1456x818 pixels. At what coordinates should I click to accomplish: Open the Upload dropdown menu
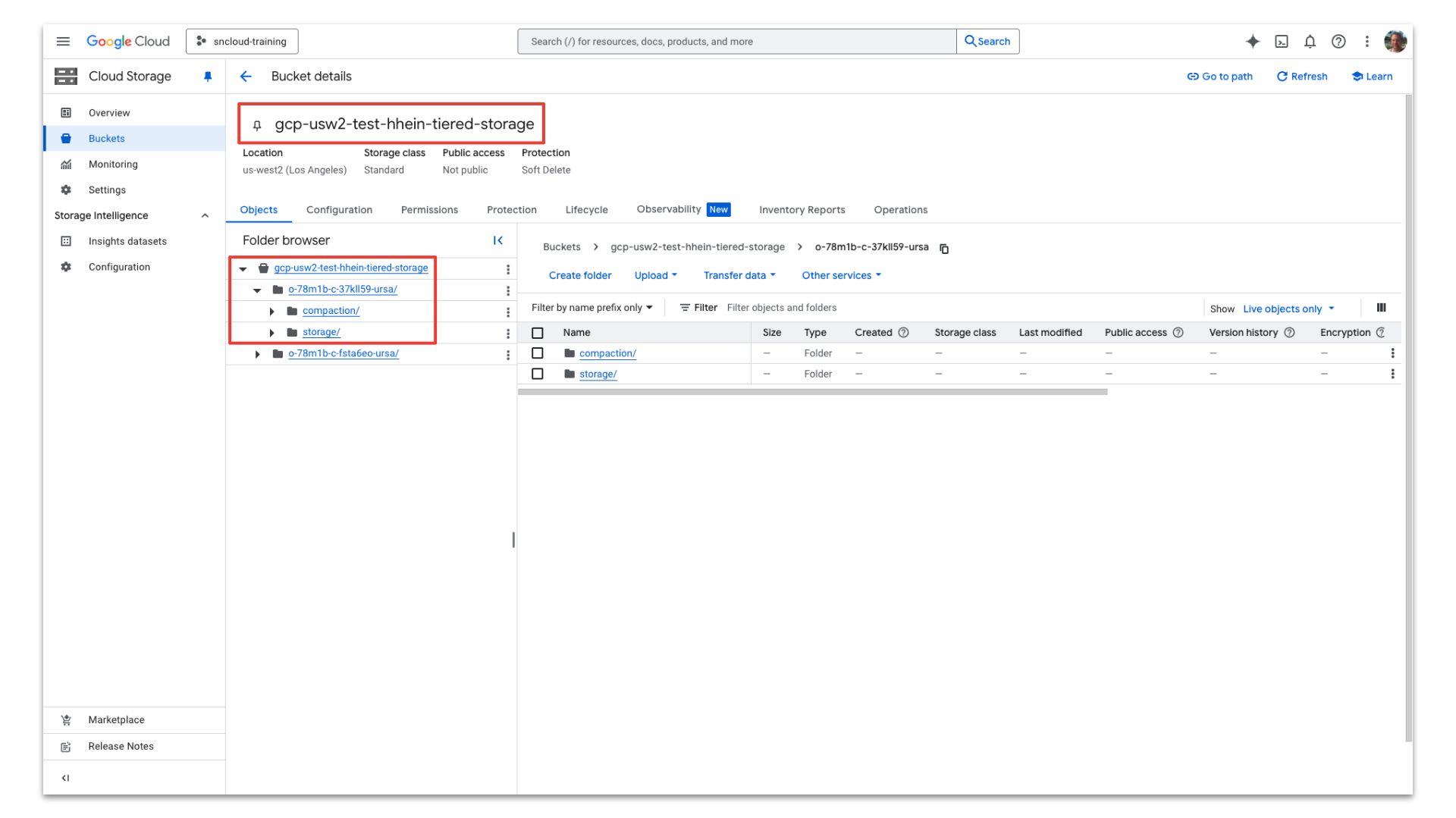(654, 275)
